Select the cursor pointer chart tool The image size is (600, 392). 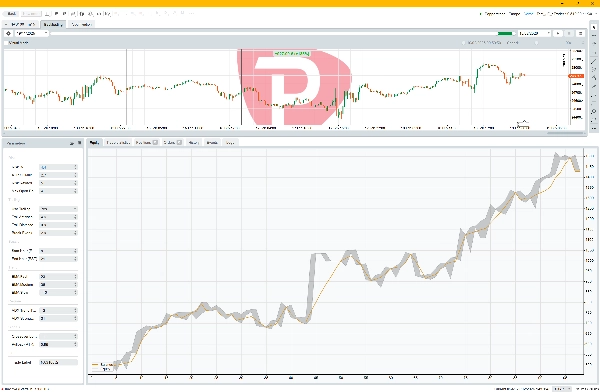[x=594, y=27]
